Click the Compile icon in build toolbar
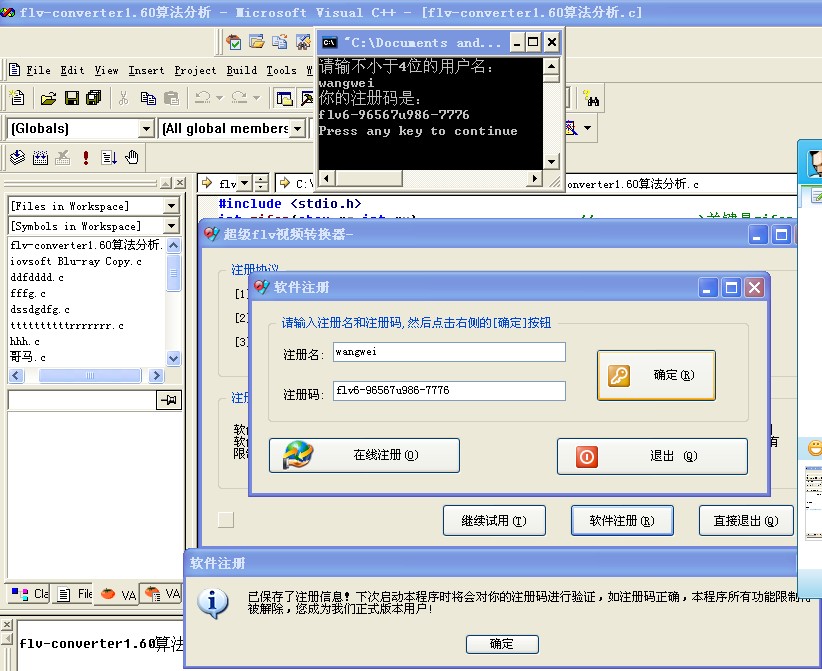The height and width of the screenshot is (671, 822). (x=17, y=157)
